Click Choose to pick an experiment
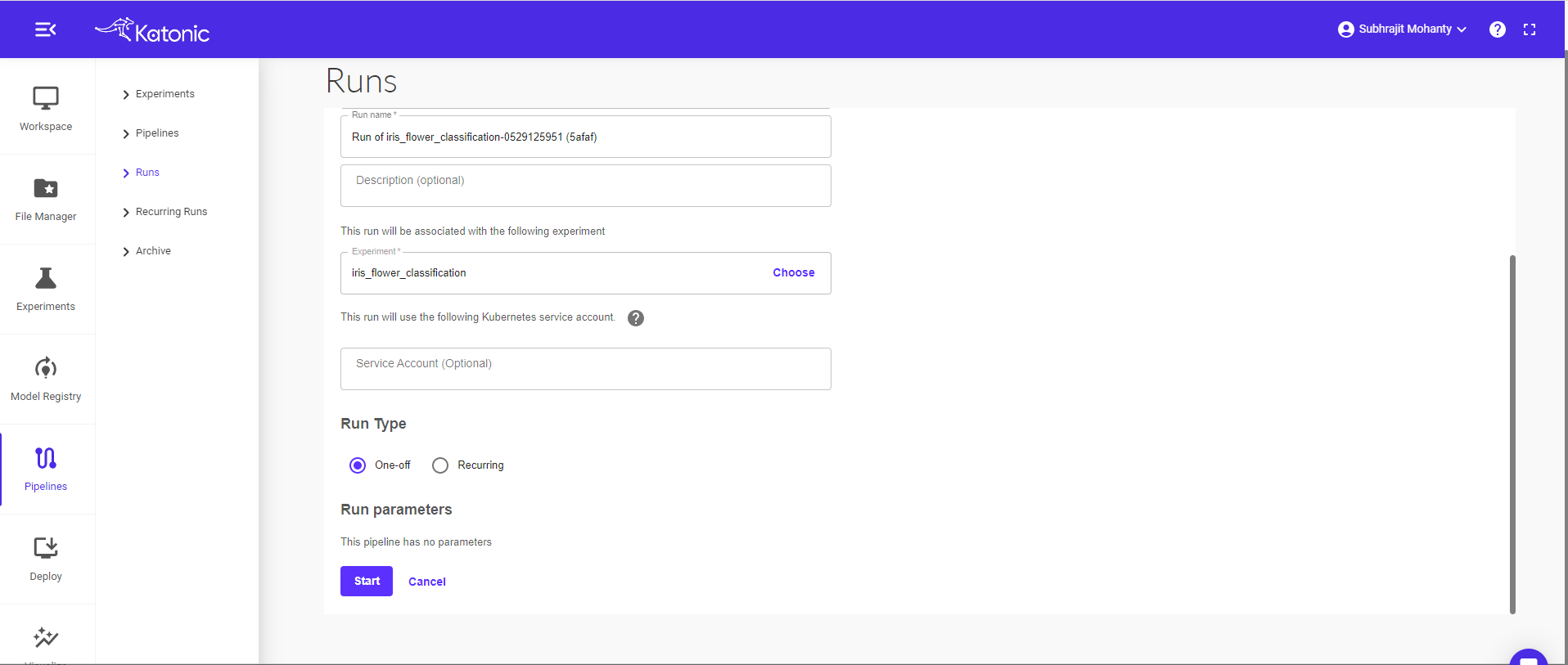 pos(794,272)
